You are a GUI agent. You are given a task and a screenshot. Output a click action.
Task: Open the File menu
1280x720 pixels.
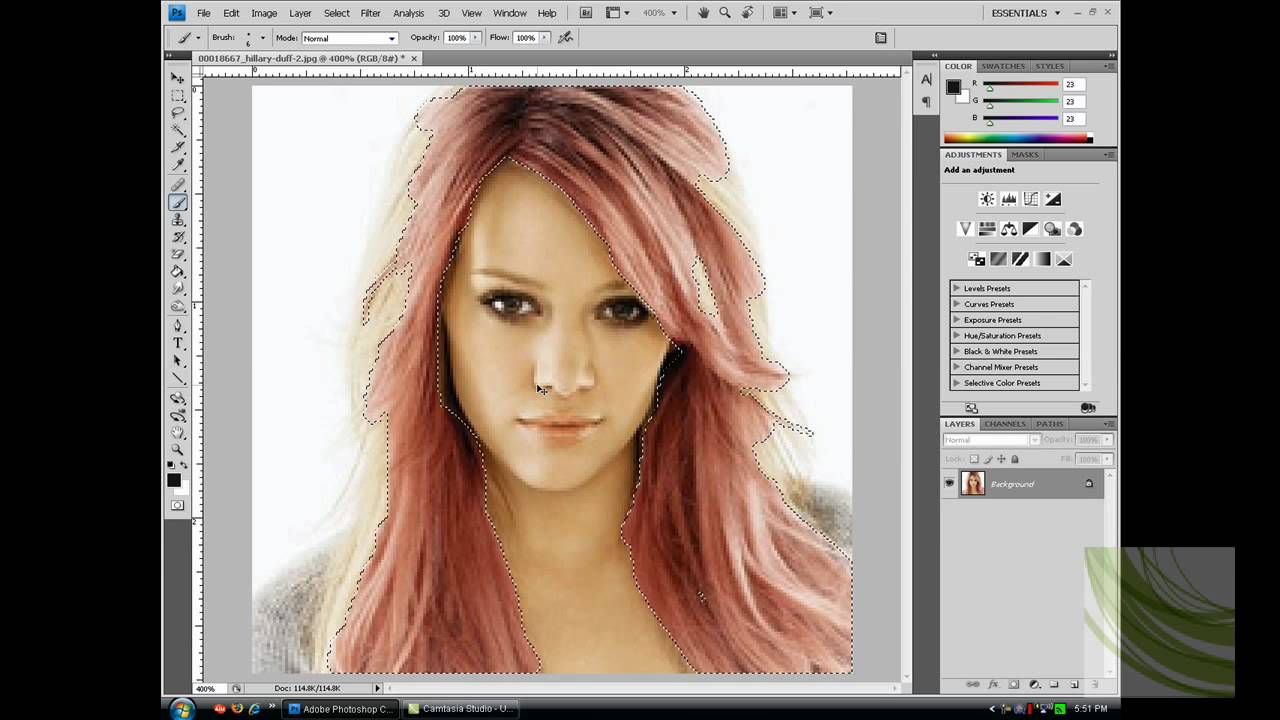coord(204,13)
